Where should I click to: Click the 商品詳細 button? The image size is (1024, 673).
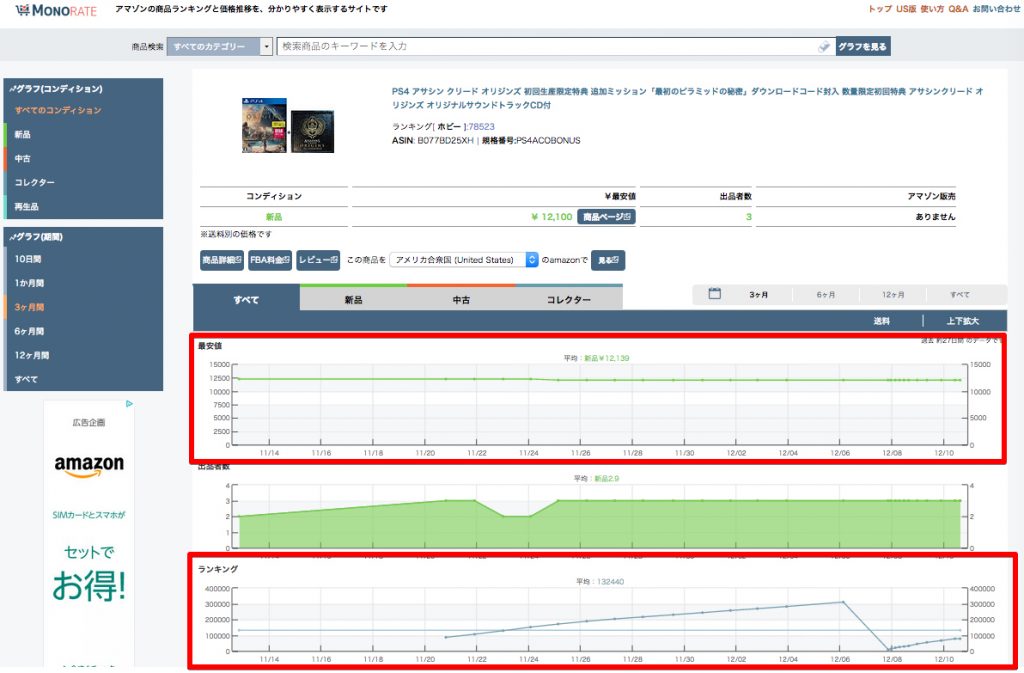tap(222, 260)
